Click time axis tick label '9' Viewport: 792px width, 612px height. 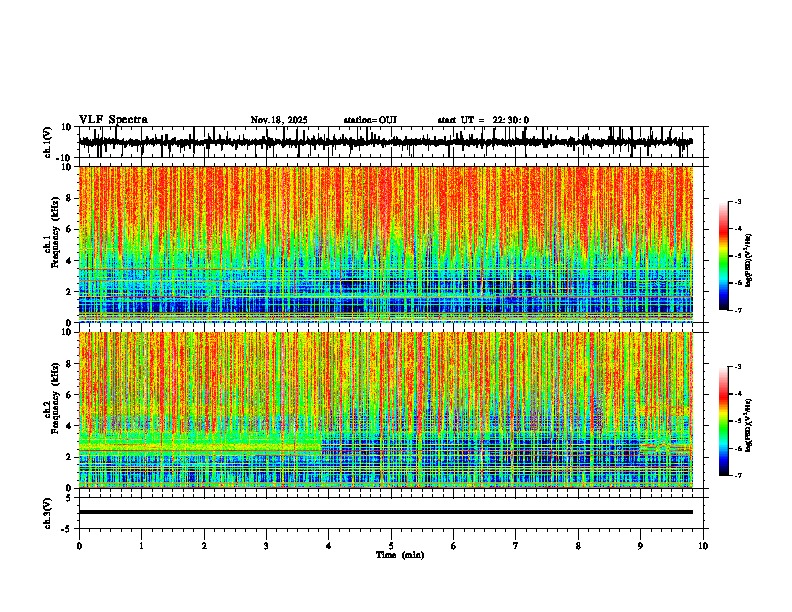tap(640, 546)
